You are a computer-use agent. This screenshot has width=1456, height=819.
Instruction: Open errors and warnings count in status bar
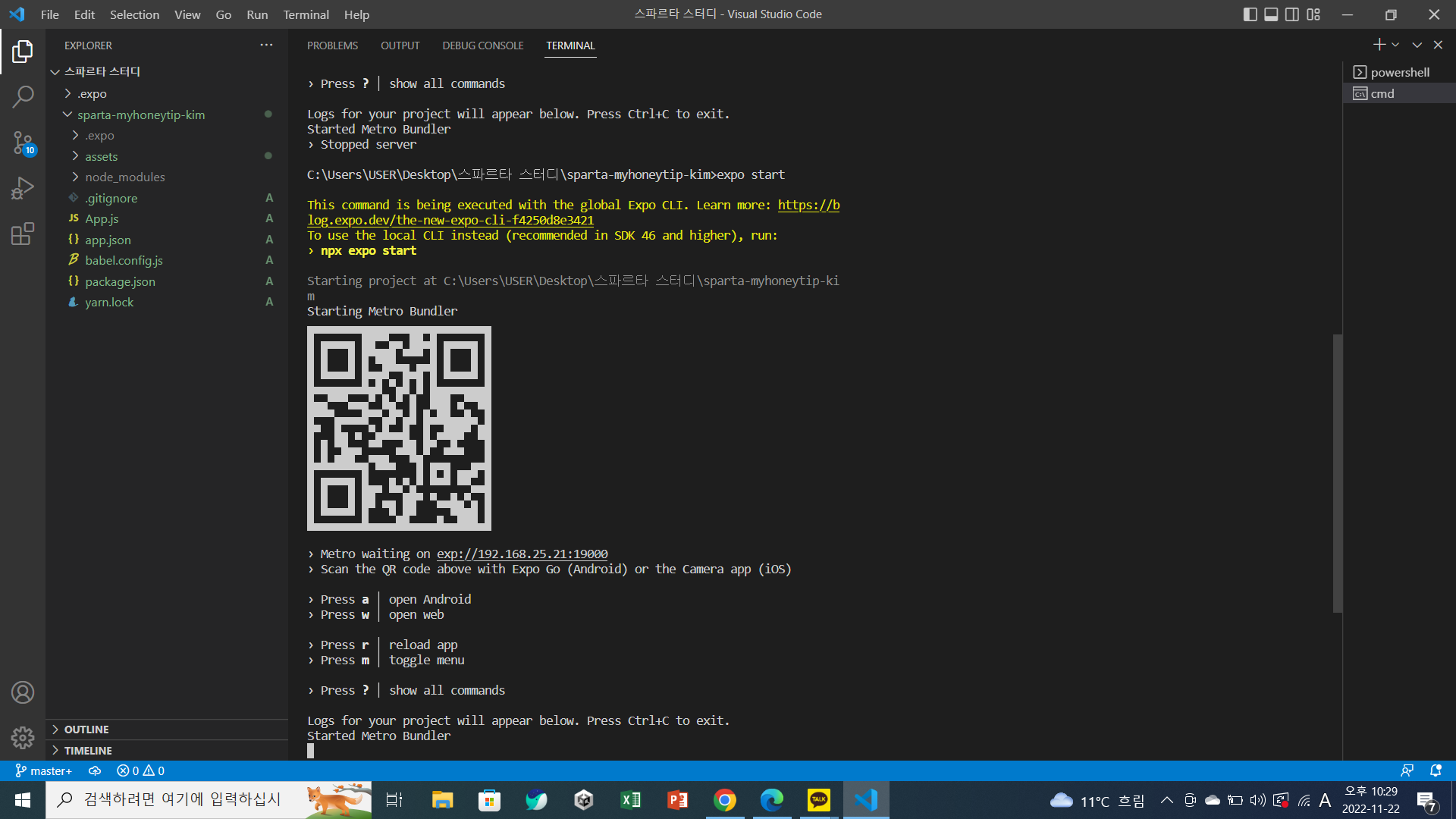click(x=140, y=770)
